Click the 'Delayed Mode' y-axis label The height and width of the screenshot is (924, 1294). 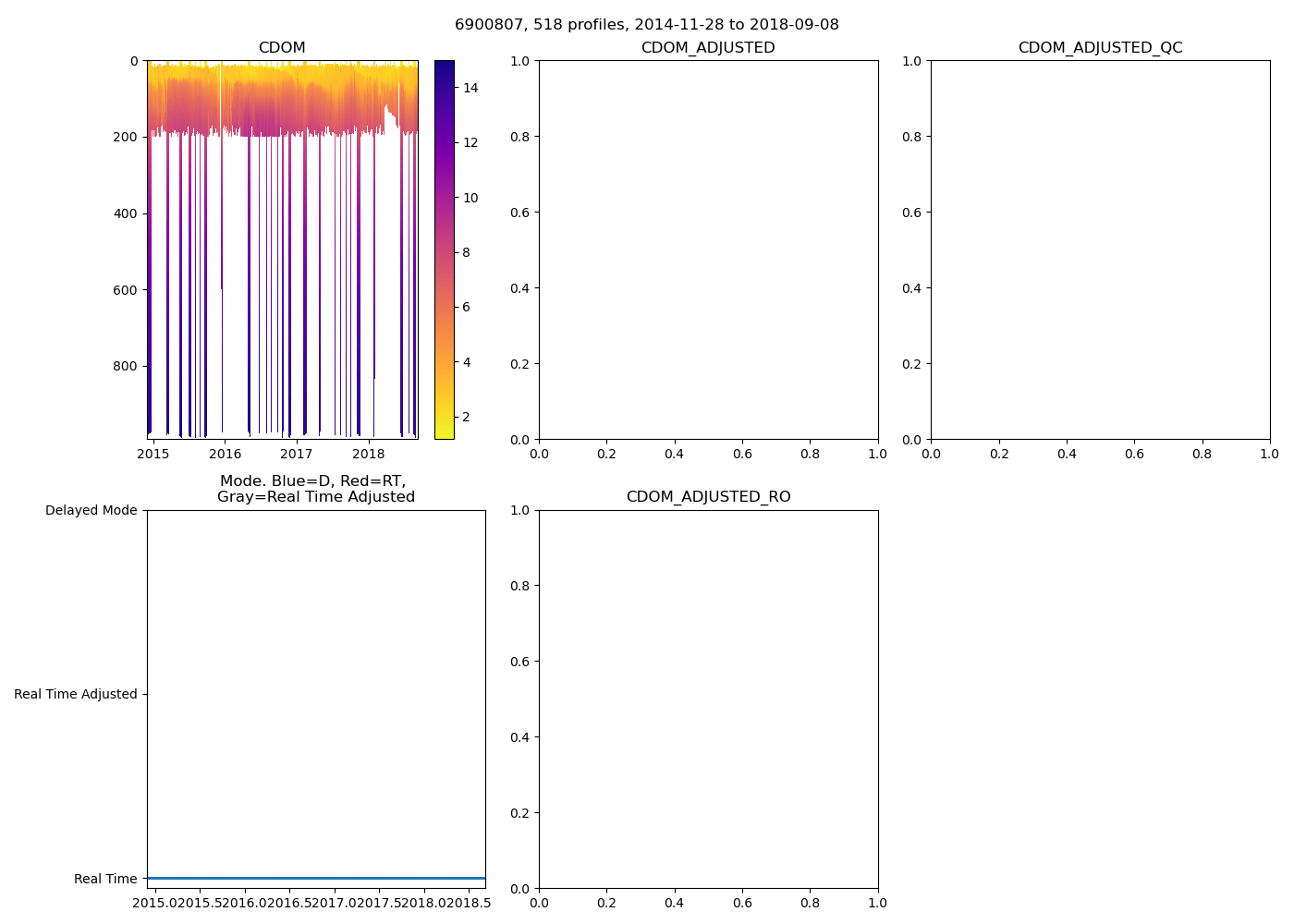tap(91, 510)
